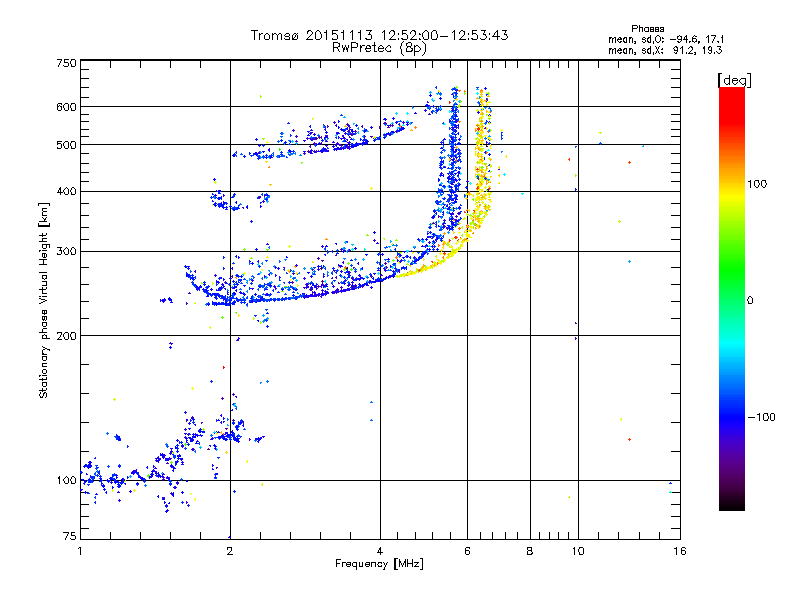Click the '8' x-axis tick label
The width and height of the screenshot is (800, 600).
[x=530, y=551]
